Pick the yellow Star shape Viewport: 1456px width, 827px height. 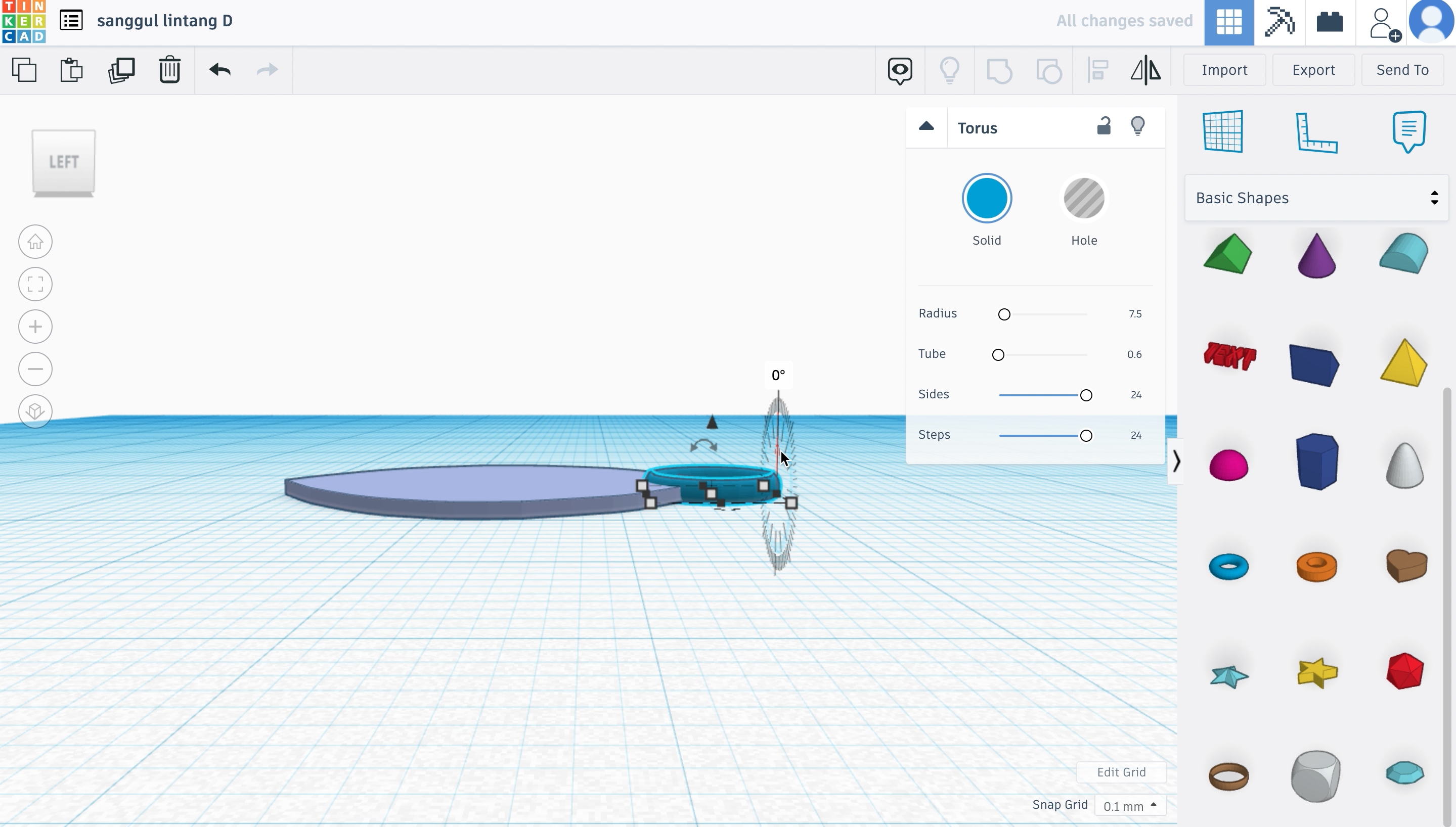[x=1317, y=673]
